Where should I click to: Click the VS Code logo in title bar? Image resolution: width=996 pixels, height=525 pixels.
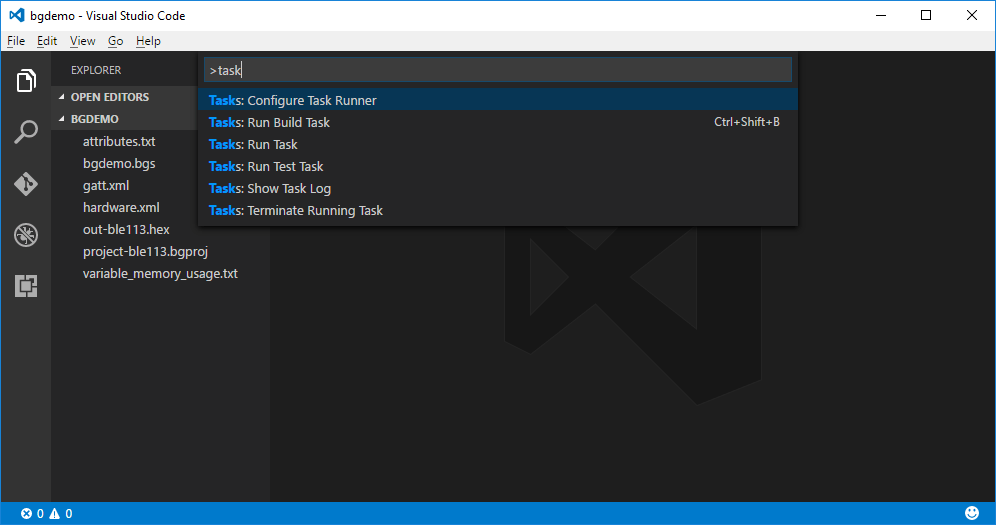click(17, 15)
